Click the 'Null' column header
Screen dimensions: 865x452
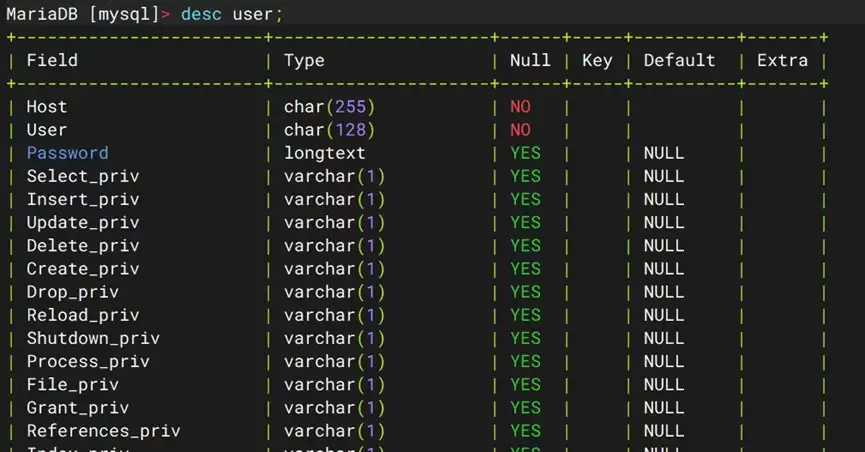coord(530,60)
